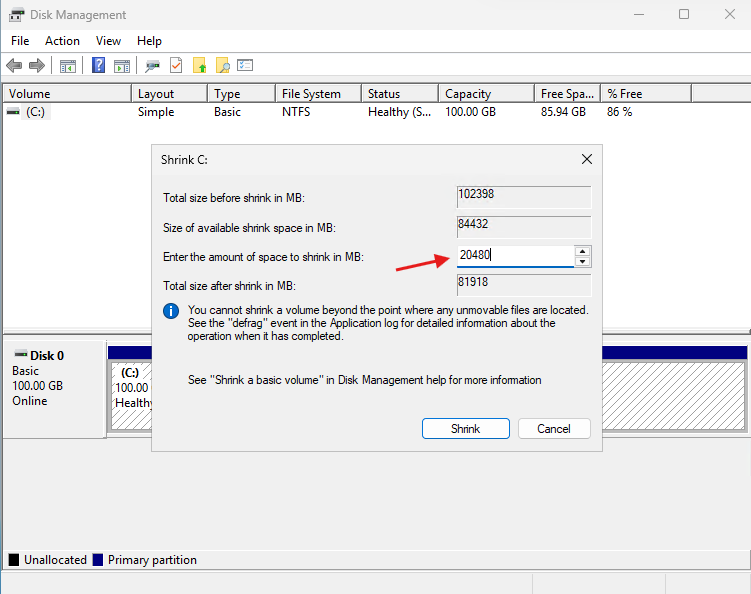Viewport: 751px width, 594px height.
Task: Cancel the Shrink C: dialog
Action: click(x=553, y=428)
